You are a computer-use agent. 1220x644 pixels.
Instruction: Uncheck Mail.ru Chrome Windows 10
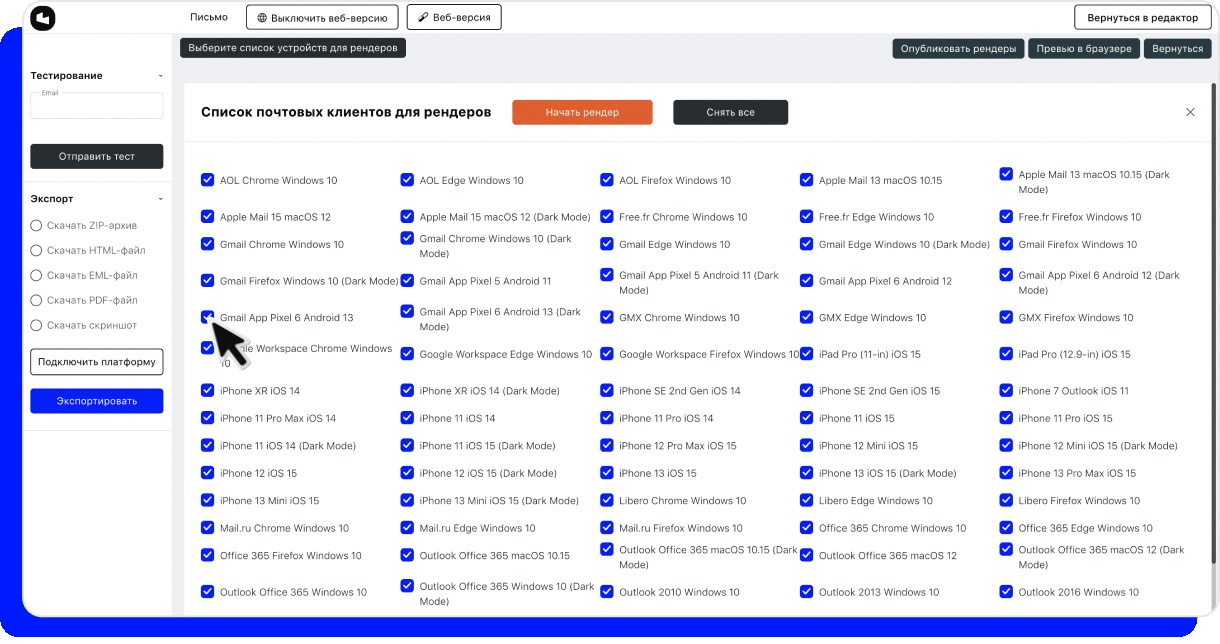[x=207, y=528]
